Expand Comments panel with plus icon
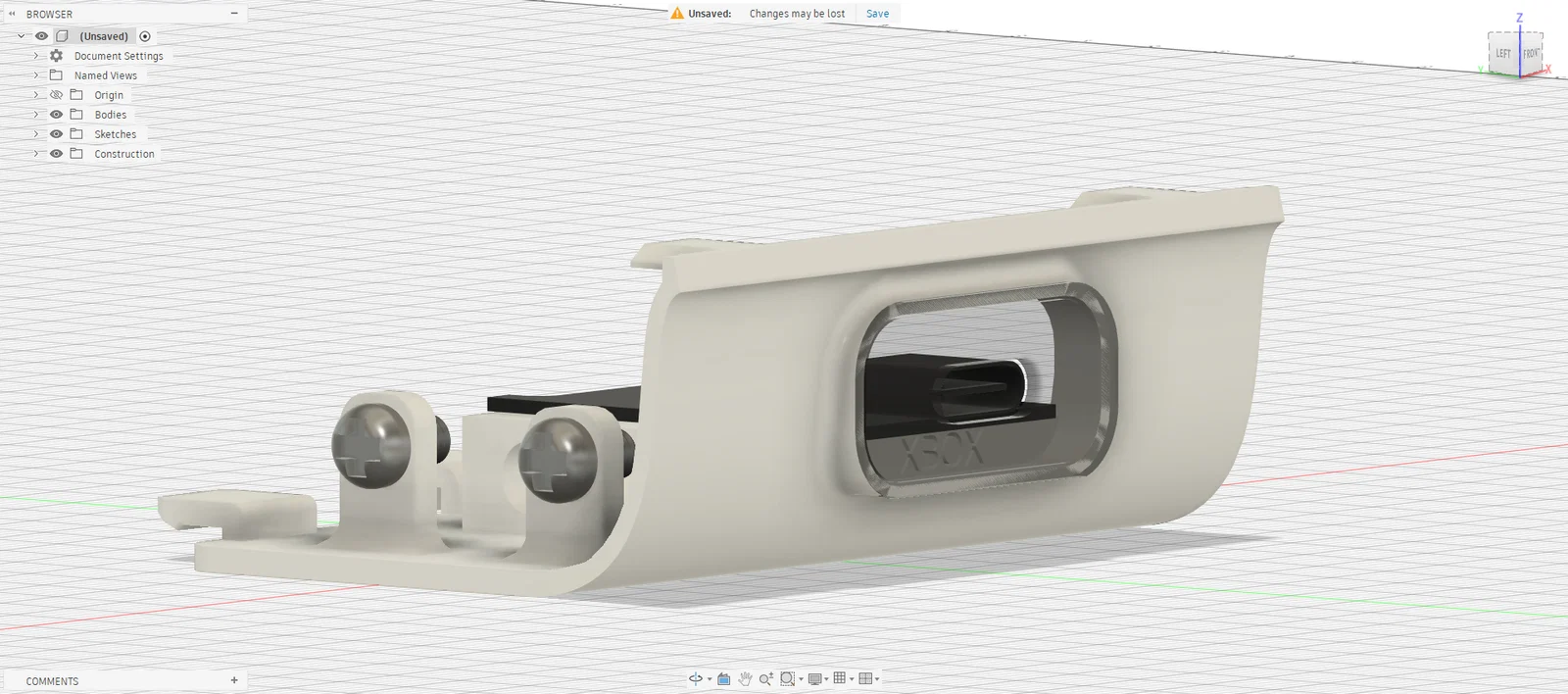The image size is (1568, 694). (234, 680)
